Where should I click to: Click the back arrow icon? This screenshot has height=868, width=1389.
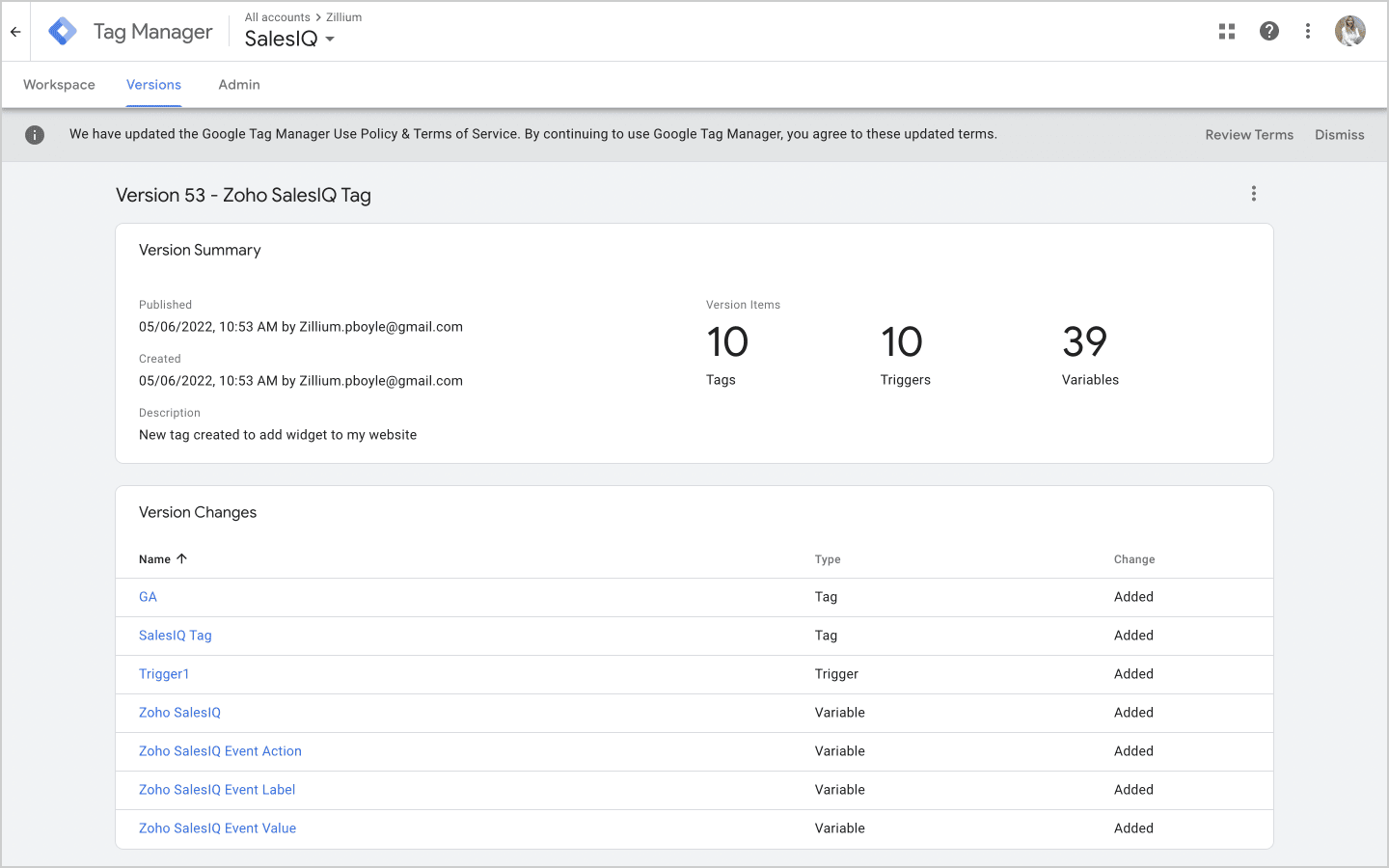pyautogui.click(x=15, y=32)
